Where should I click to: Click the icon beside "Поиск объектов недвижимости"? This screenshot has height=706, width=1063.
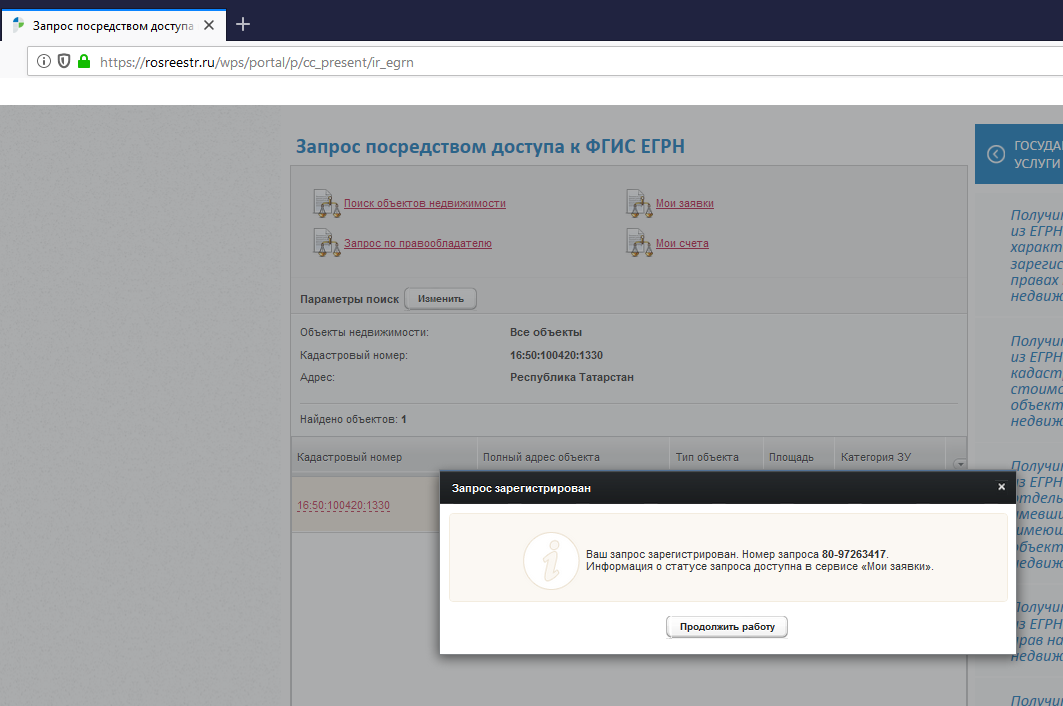(x=327, y=203)
